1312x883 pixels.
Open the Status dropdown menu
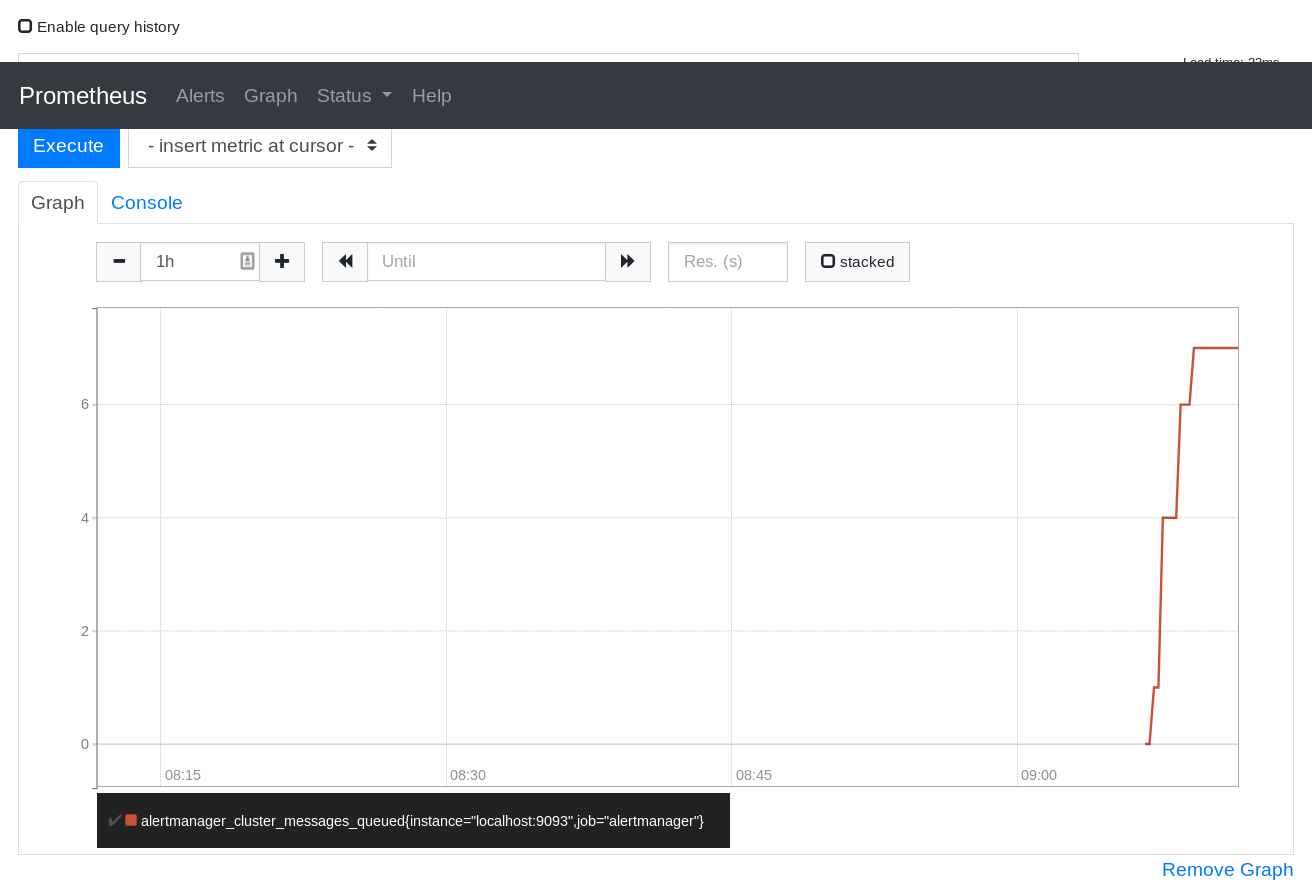(344, 95)
